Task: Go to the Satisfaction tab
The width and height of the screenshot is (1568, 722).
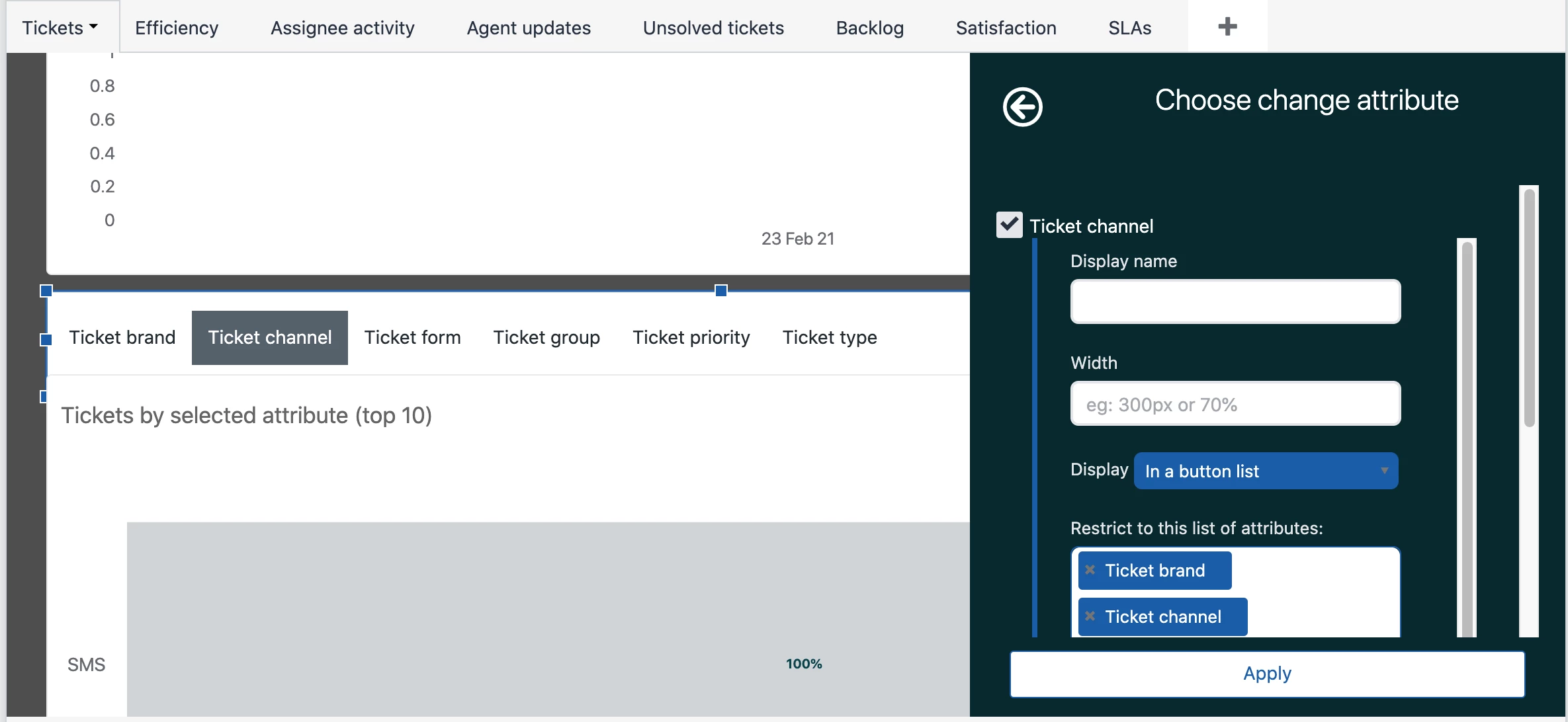Action: pyautogui.click(x=1005, y=28)
